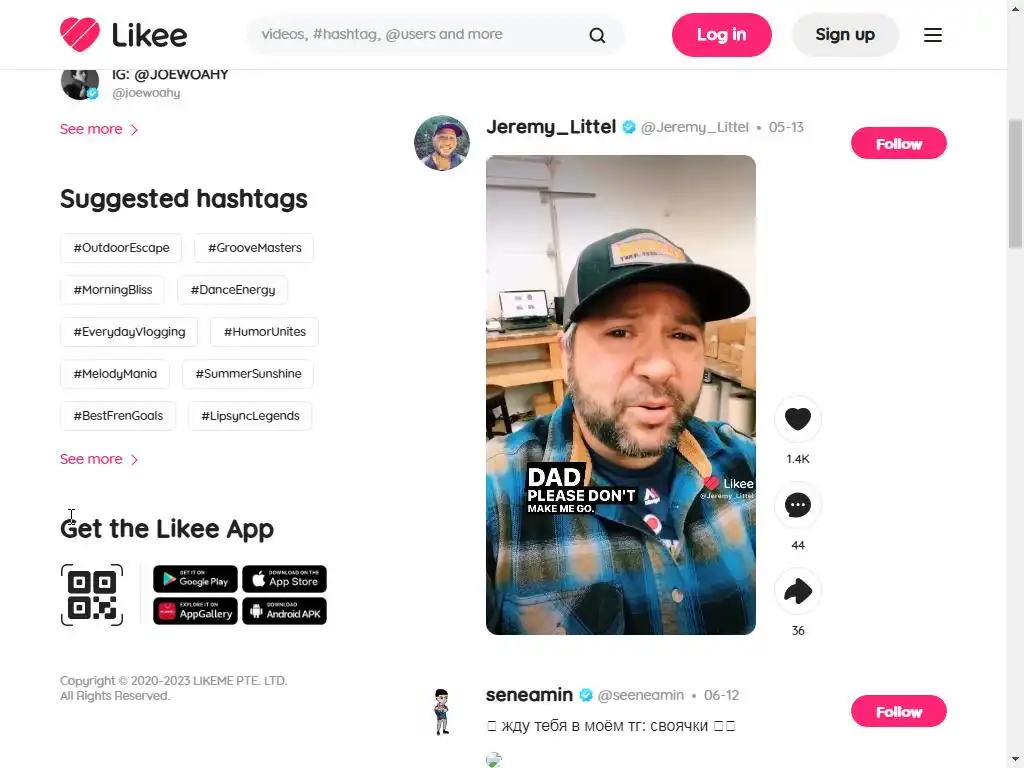Viewport: 1024px width, 768px height.
Task: Select the #LipsyncLegends hashtag
Action: click(x=250, y=416)
